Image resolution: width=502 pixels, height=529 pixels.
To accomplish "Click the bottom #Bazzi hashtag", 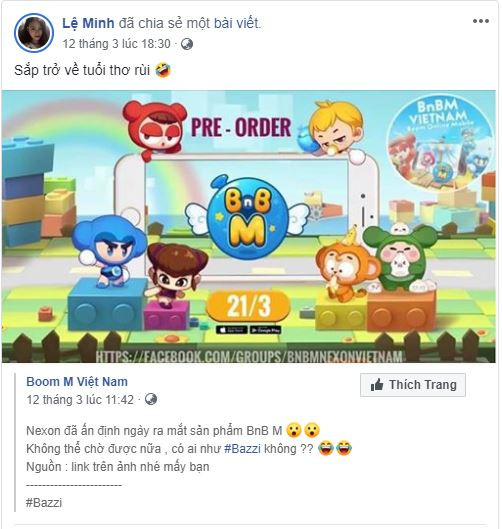I will coord(44,503).
